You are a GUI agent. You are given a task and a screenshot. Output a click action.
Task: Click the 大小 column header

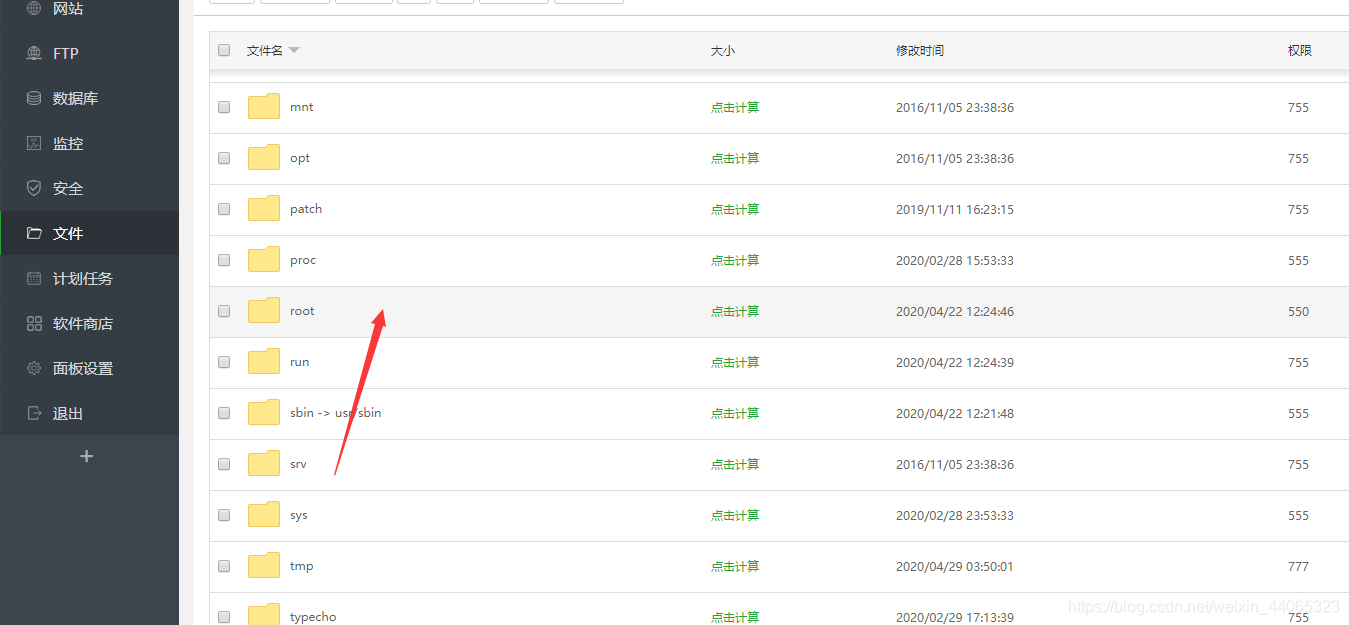(723, 50)
